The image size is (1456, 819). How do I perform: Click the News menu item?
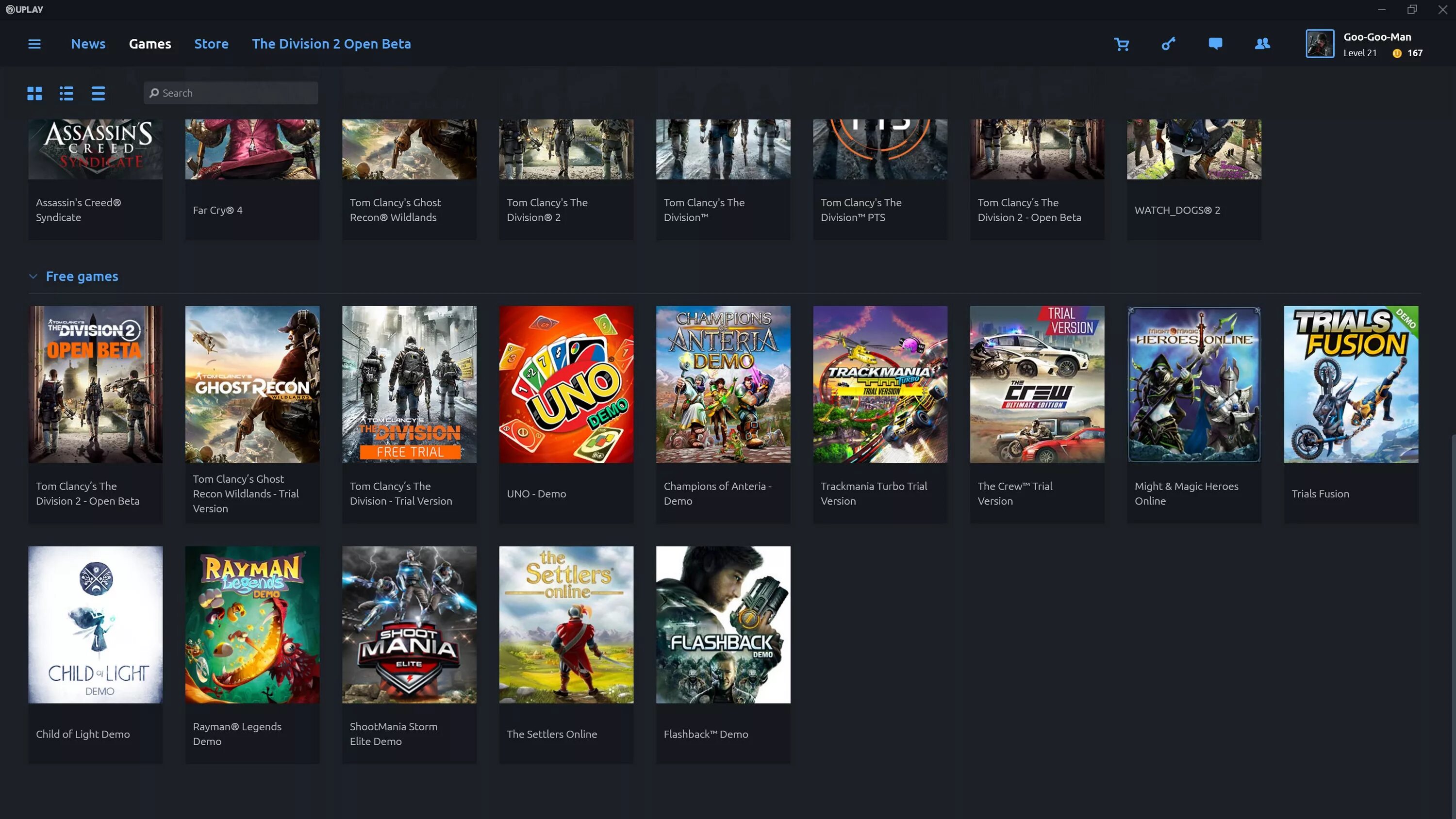pos(88,44)
